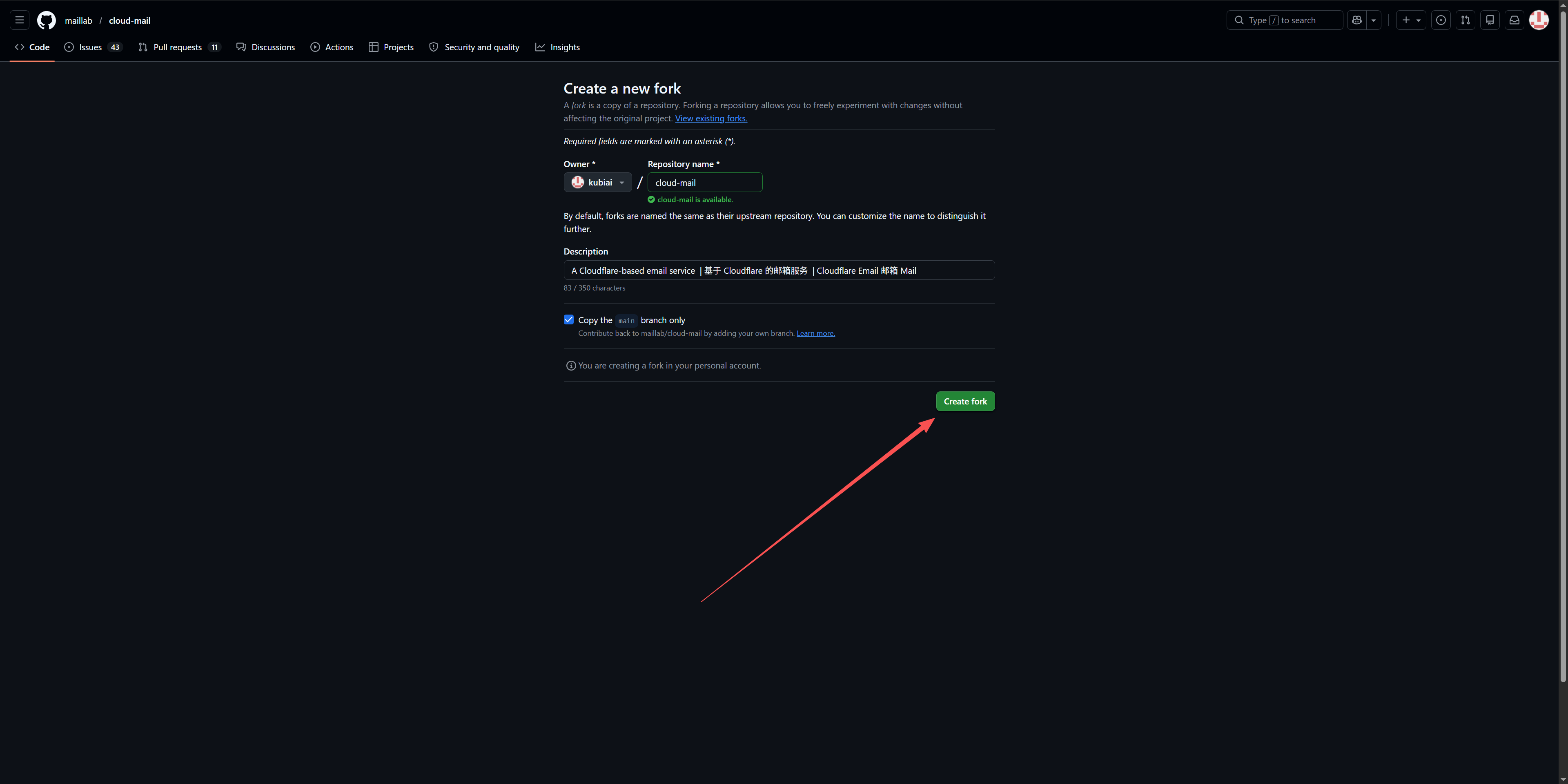Click the '83 / 350 characters' counter
1568x784 pixels.
pos(594,288)
